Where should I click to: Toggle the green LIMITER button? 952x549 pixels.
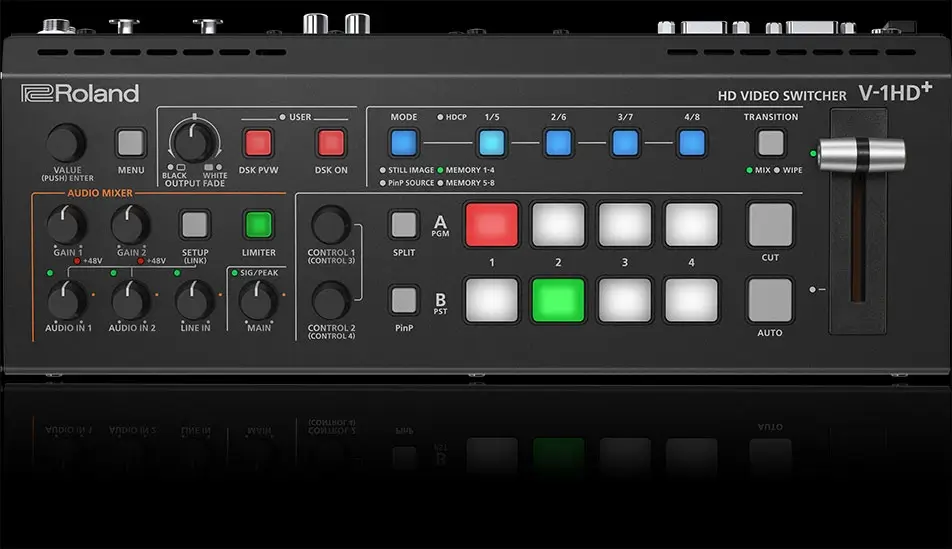click(259, 223)
